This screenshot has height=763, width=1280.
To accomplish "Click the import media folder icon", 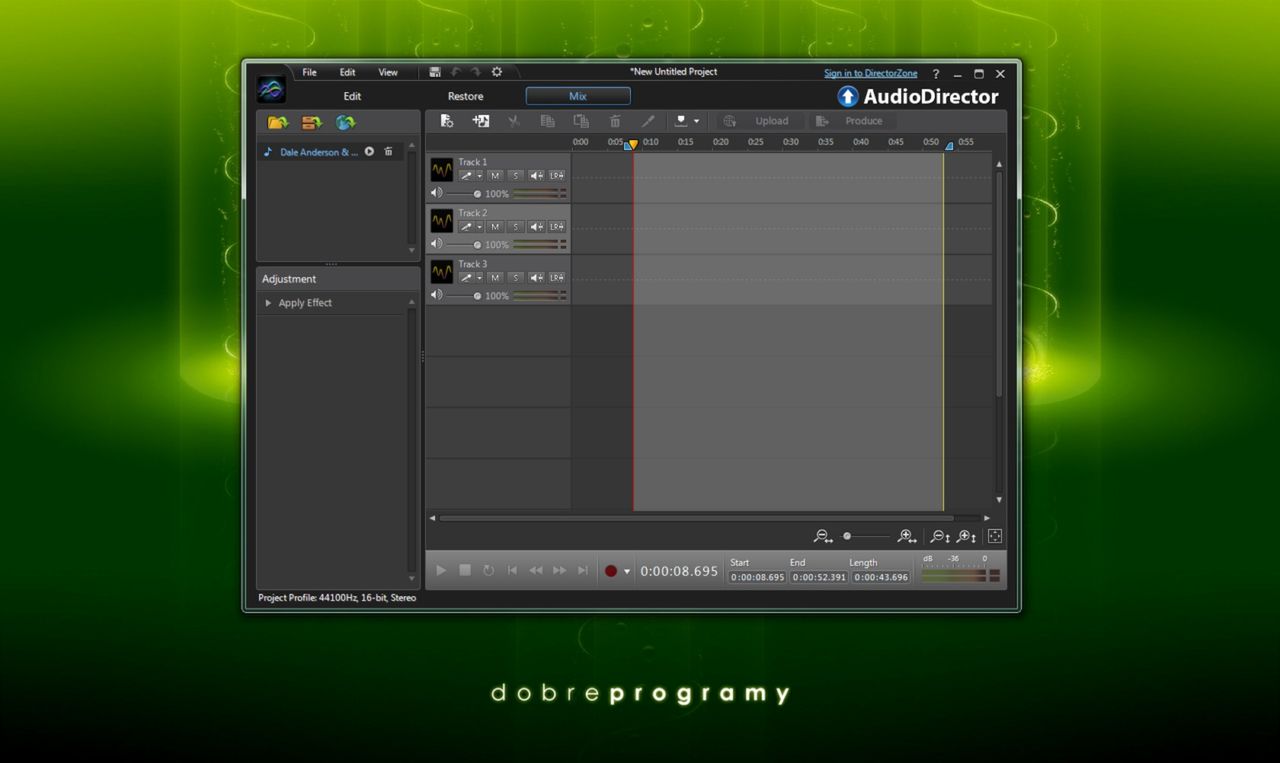I will tap(277, 122).
